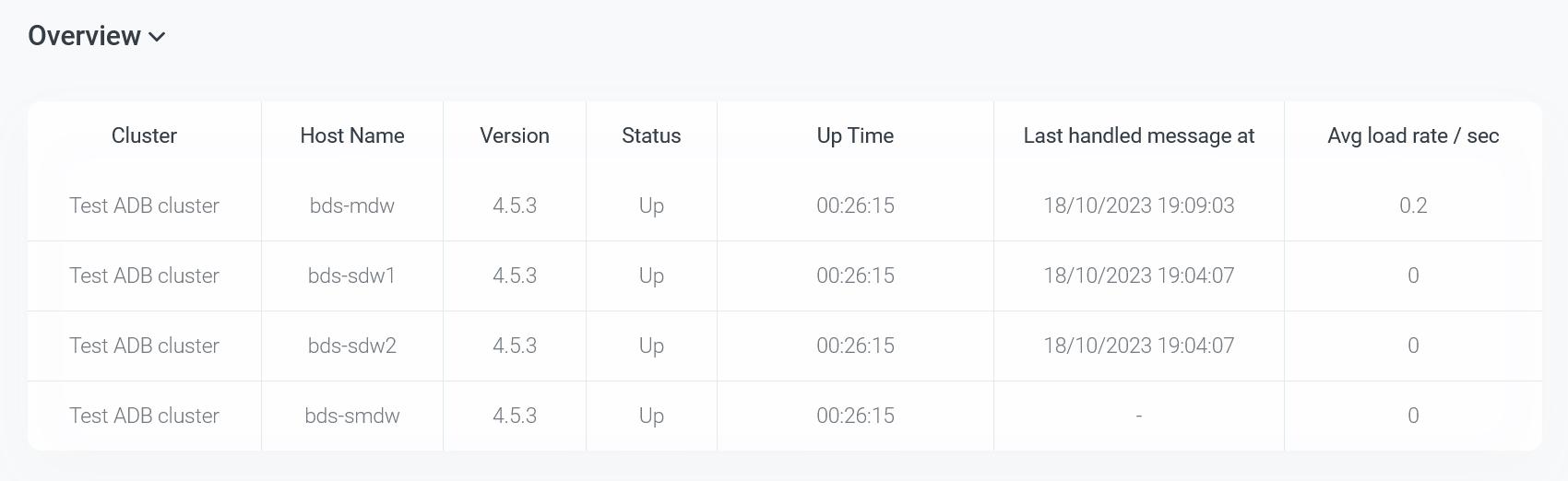Click the Cluster column header
The image size is (1568, 481).
(x=144, y=135)
